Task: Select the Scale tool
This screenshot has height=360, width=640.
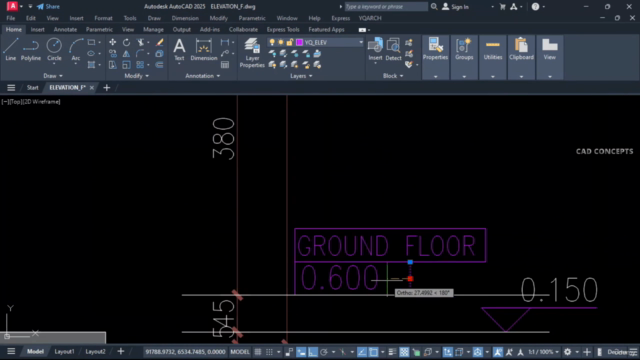Action: [x=127, y=64]
